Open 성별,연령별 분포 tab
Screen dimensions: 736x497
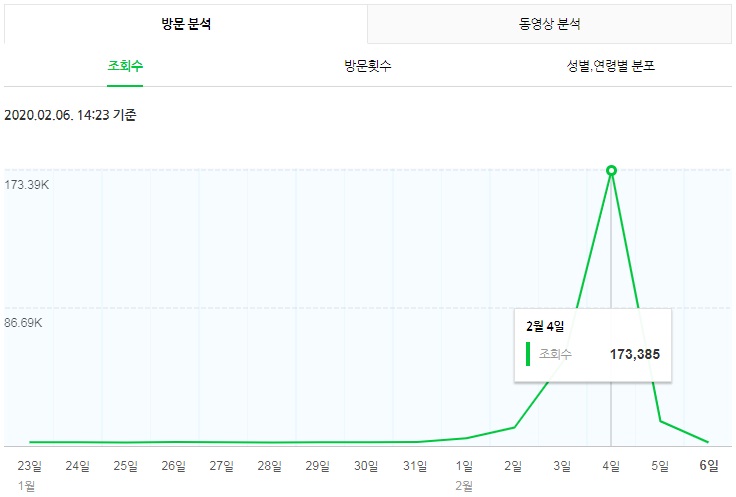610,67
